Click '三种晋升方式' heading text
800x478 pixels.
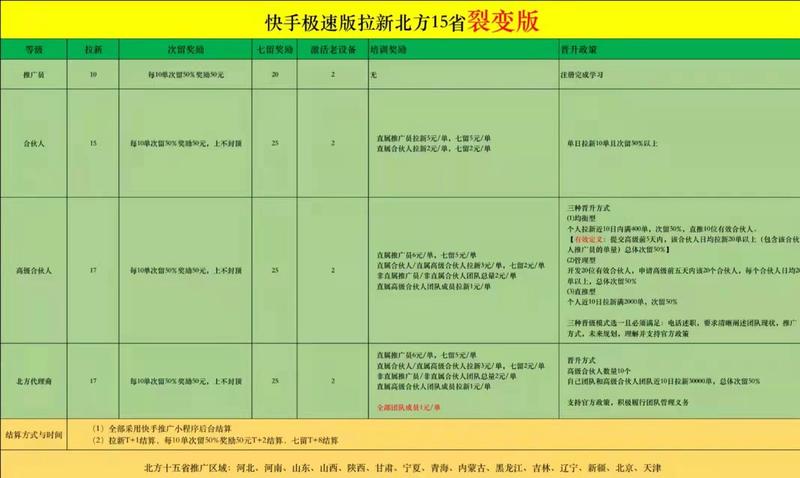(589, 208)
